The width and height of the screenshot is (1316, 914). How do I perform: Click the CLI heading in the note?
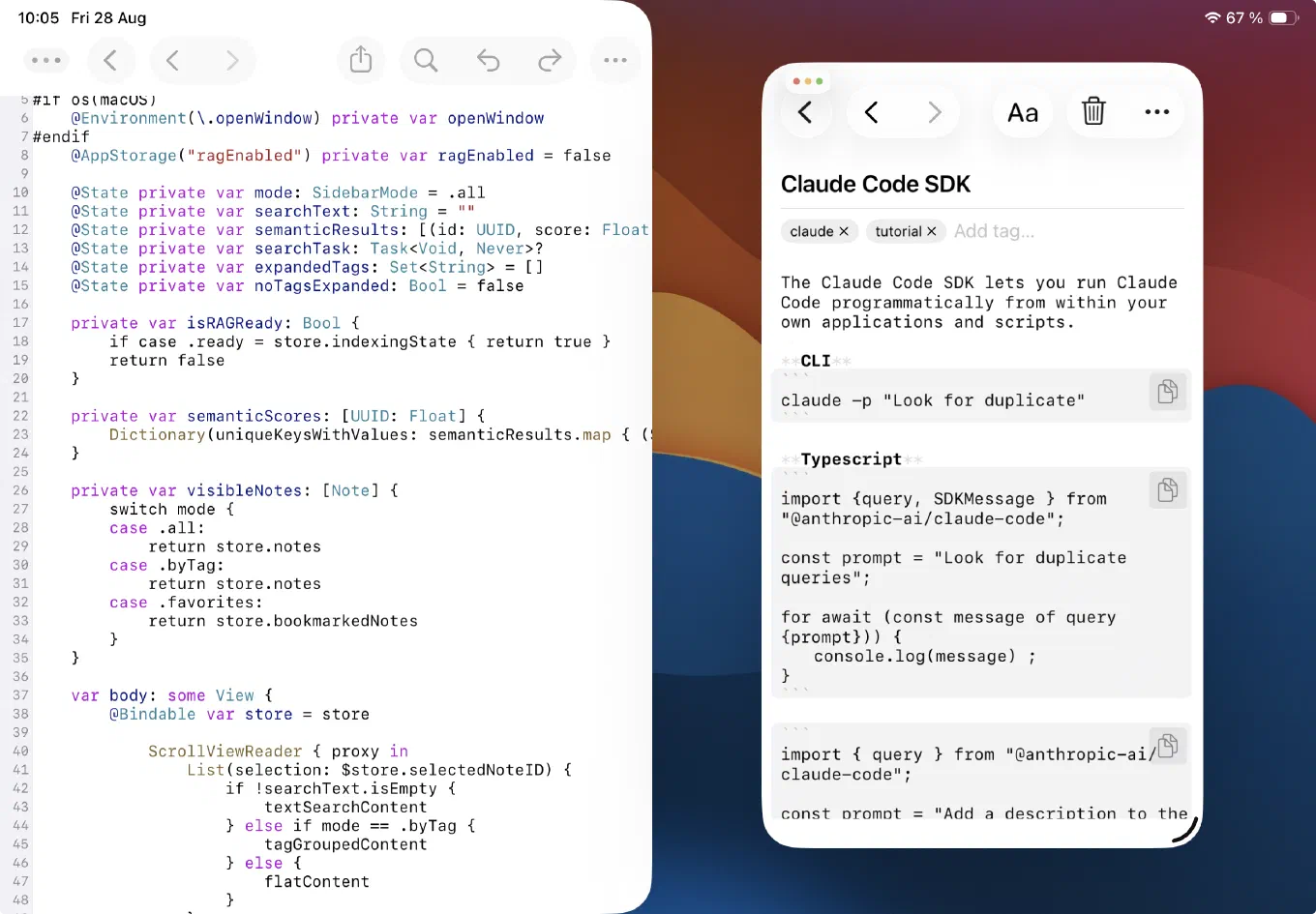[815, 361]
